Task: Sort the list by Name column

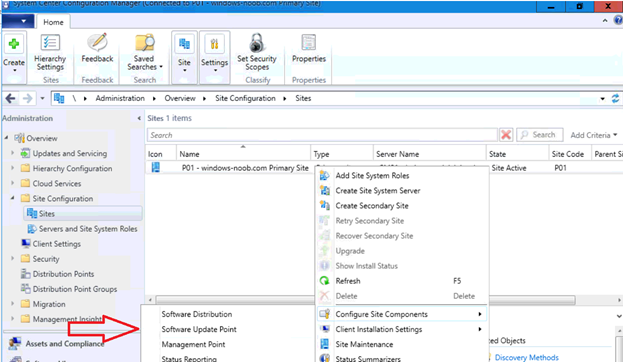Action: (243, 154)
